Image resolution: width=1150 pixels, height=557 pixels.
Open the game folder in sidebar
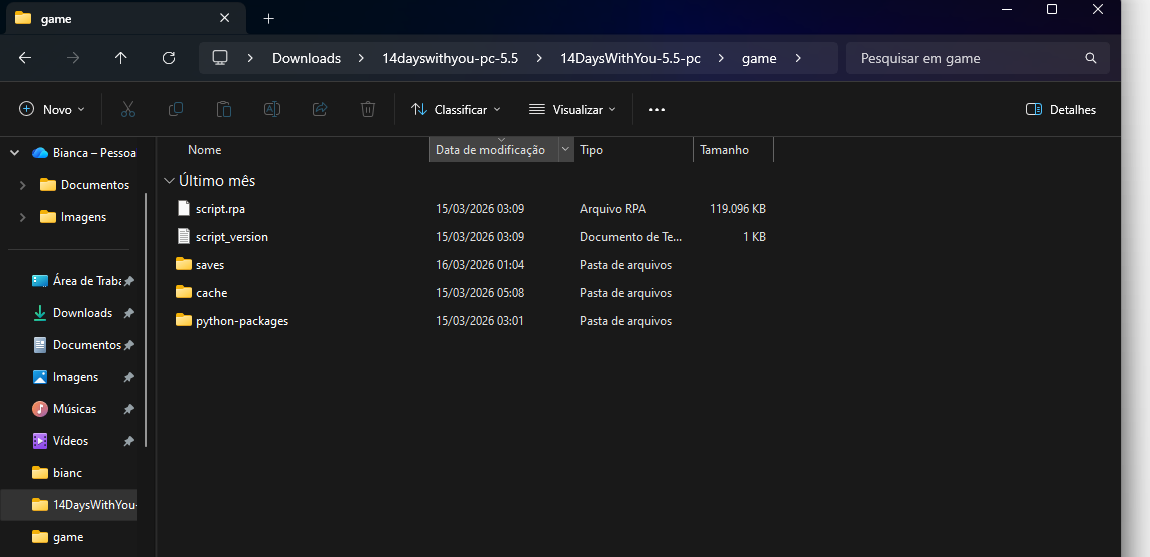coord(58,537)
